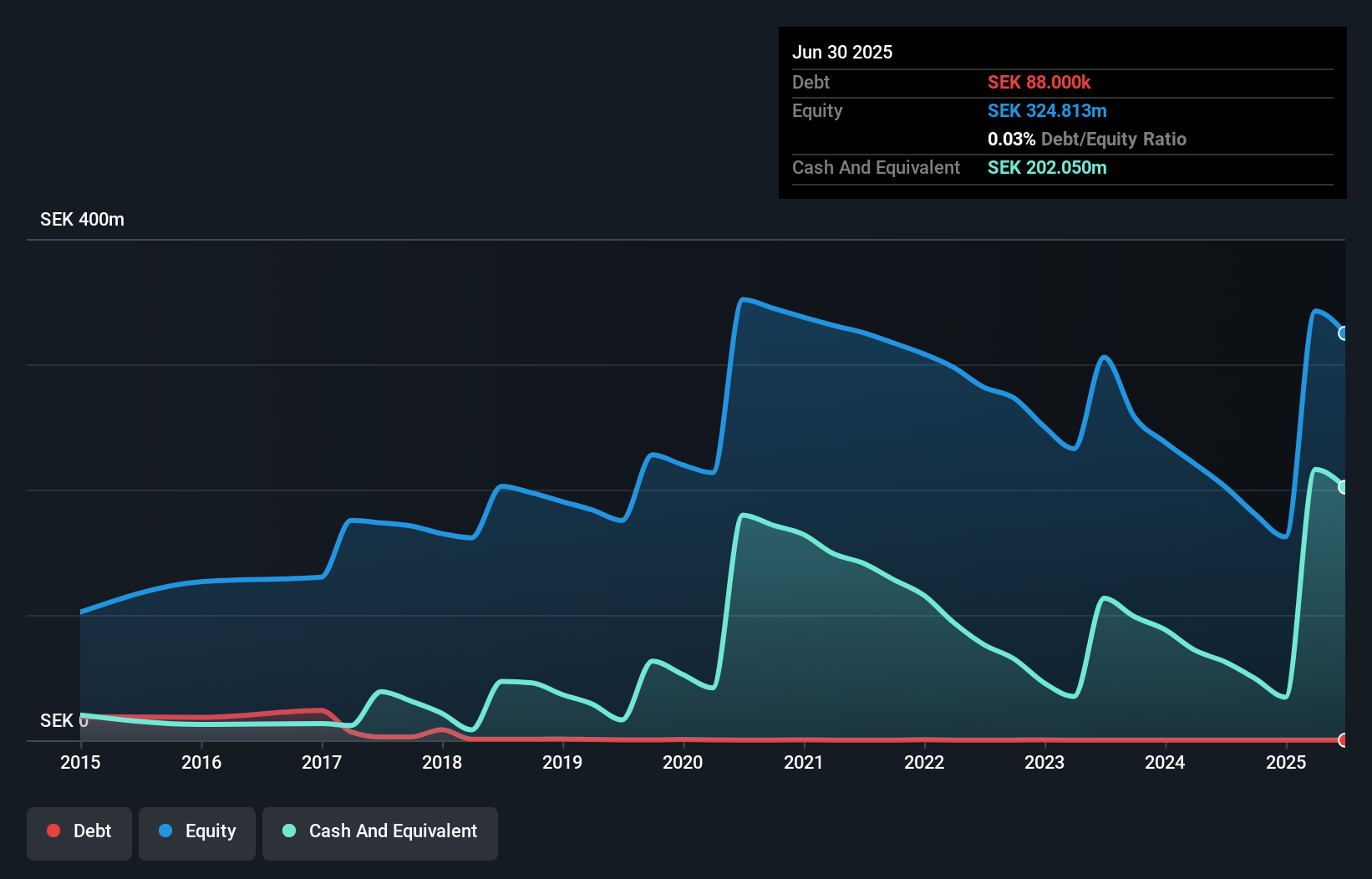Click the 2019 x-axis label
The height and width of the screenshot is (879, 1372).
pyautogui.click(x=562, y=762)
